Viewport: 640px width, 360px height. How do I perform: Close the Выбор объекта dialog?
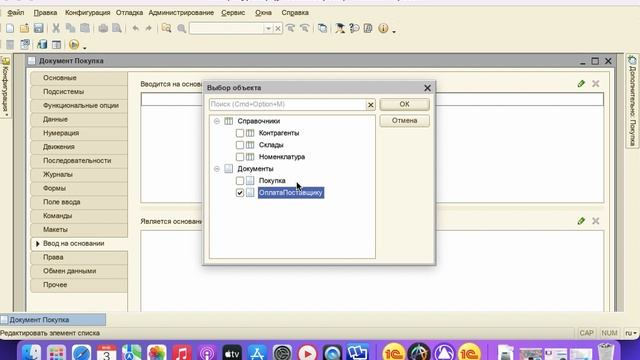click(x=427, y=88)
